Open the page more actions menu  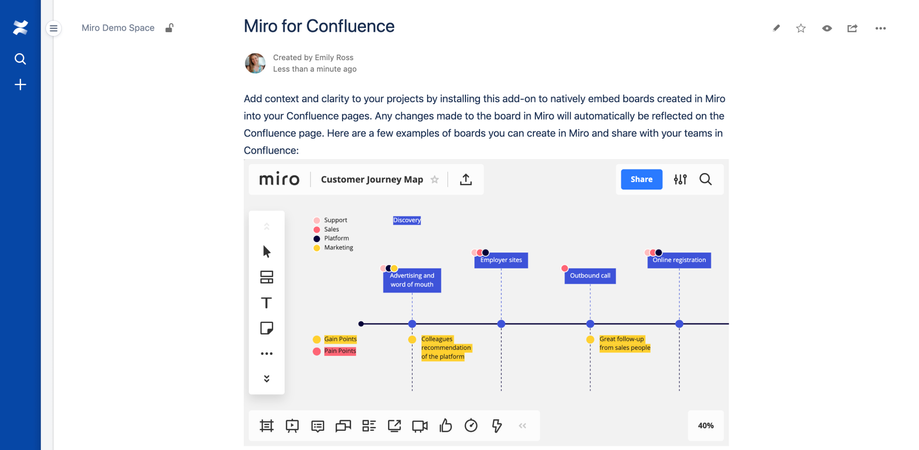[x=880, y=28]
